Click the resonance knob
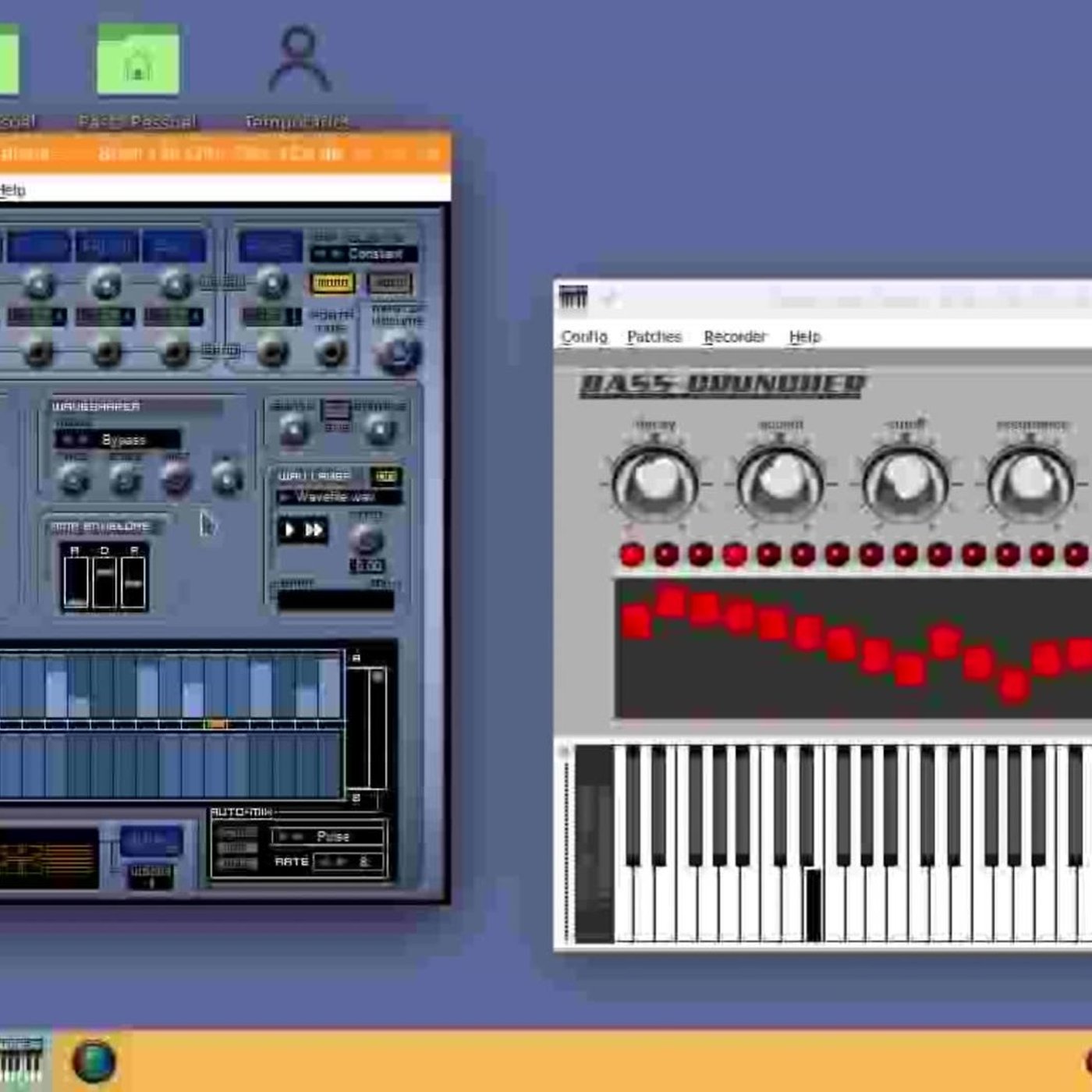This screenshot has height=1092, width=1092. pos(1030,484)
